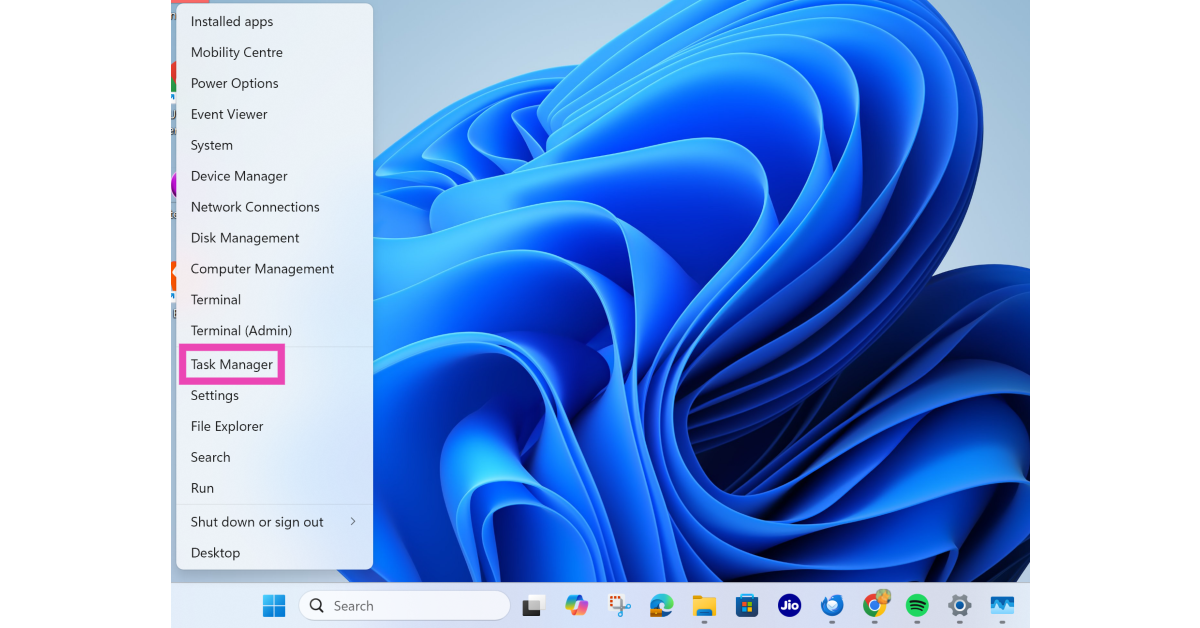Viewport: 1200px width, 628px height.
Task: Open Google Chrome from the taskbar
Action: point(875,606)
